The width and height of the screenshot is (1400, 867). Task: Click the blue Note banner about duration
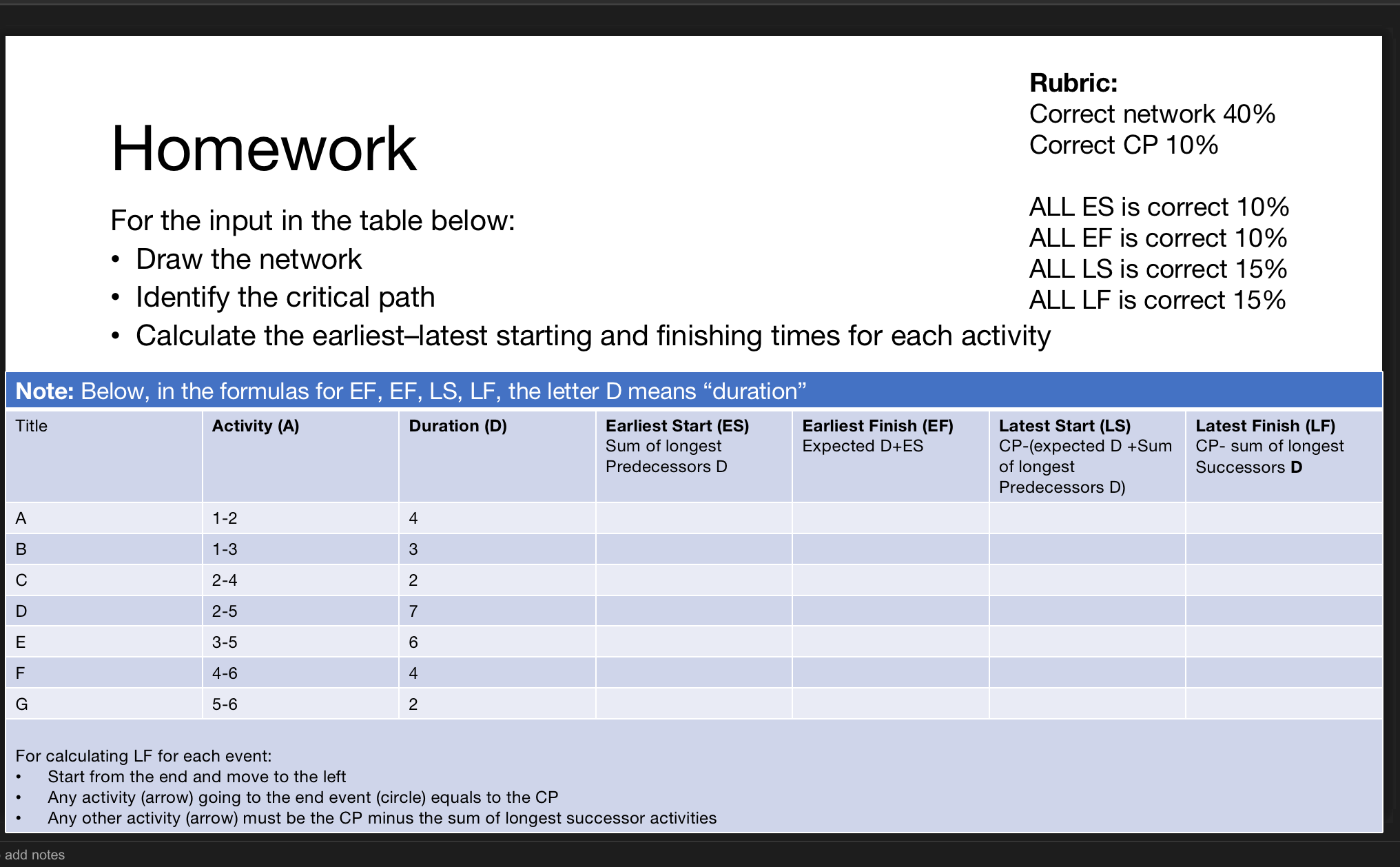pos(411,390)
